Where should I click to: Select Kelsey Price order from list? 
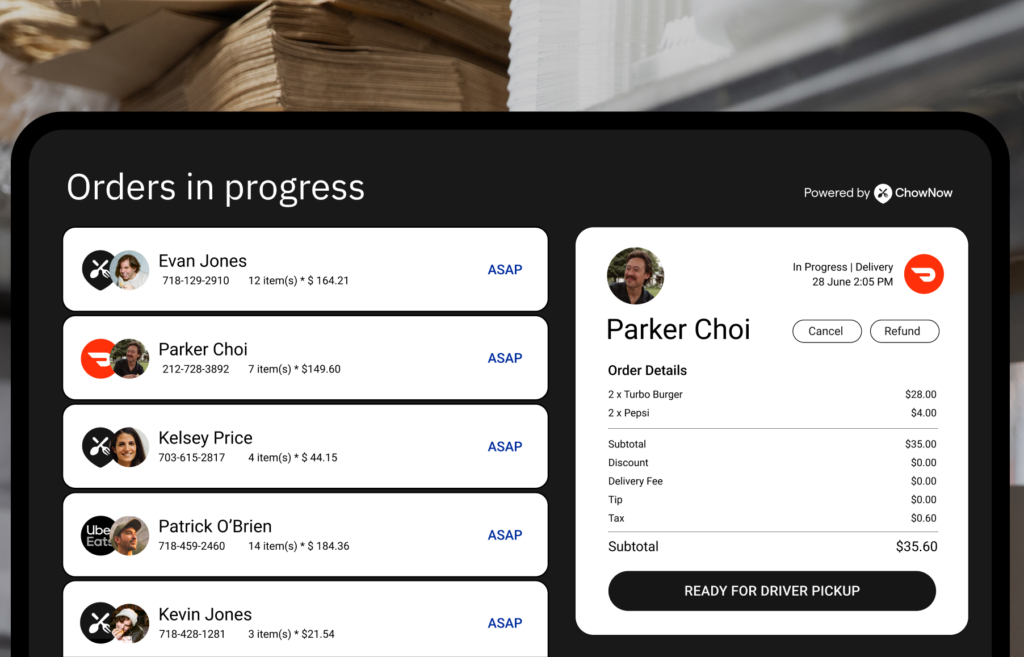click(305, 447)
